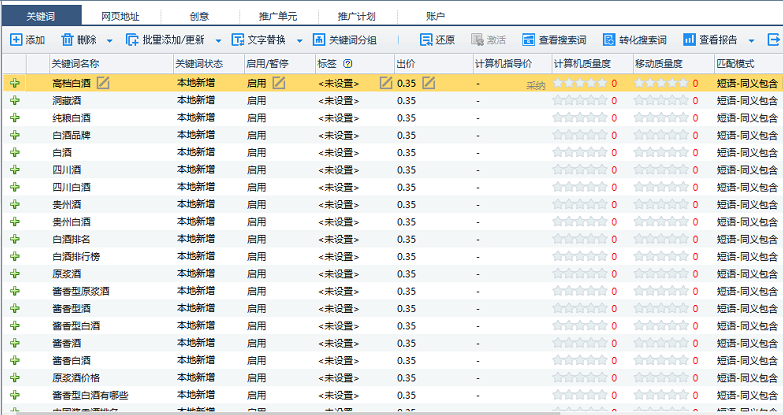Click the 添加 (Add) plus icon
Image resolution: width=783 pixels, height=415 pixels.
click(16, 40)
